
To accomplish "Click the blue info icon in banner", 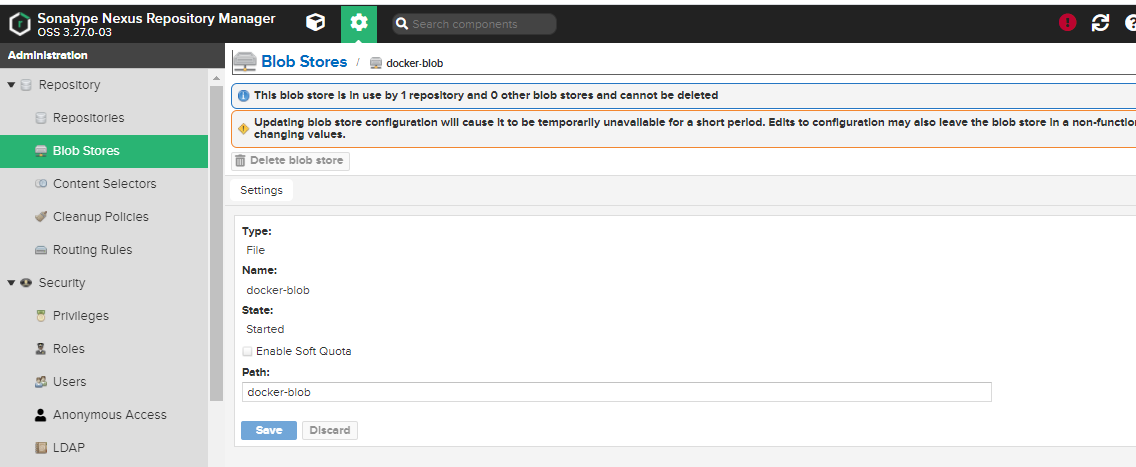I will (243, 95).
